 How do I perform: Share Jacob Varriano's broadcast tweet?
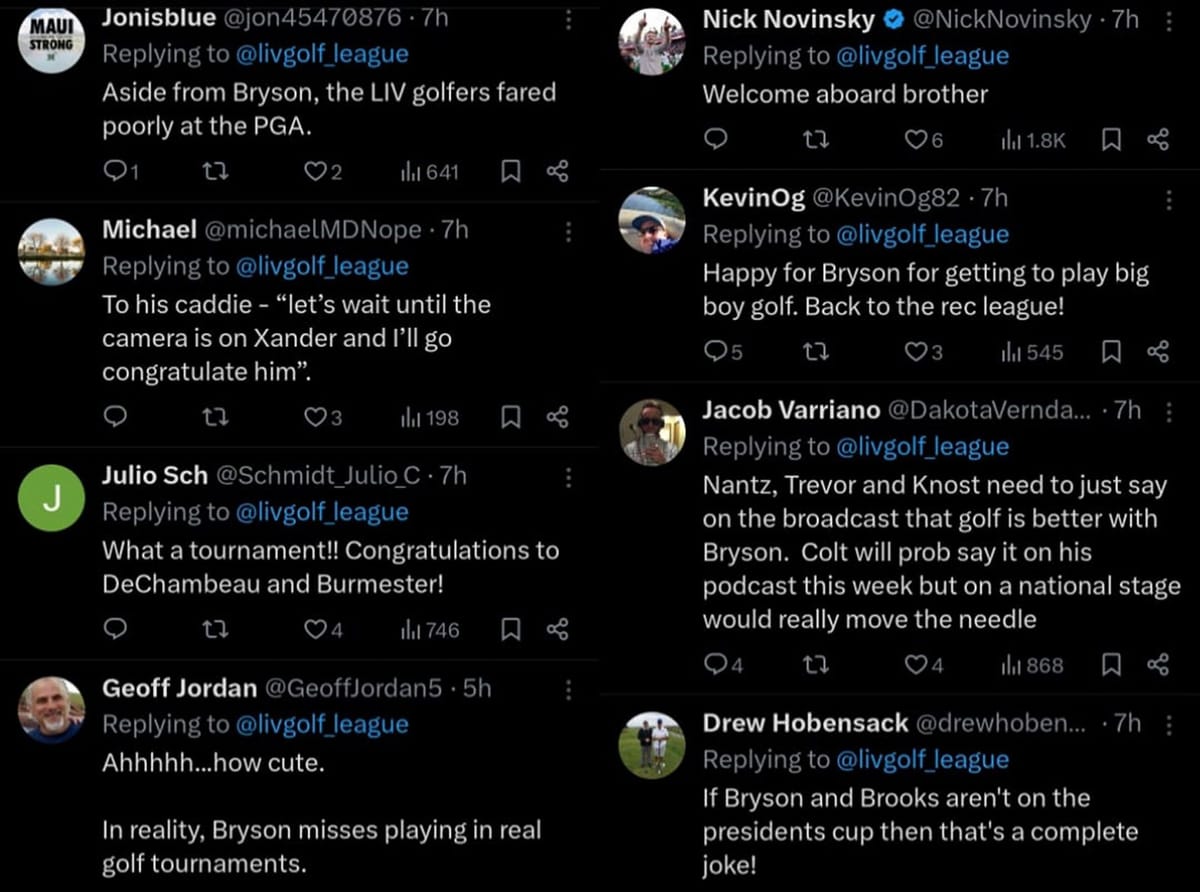1158,664
